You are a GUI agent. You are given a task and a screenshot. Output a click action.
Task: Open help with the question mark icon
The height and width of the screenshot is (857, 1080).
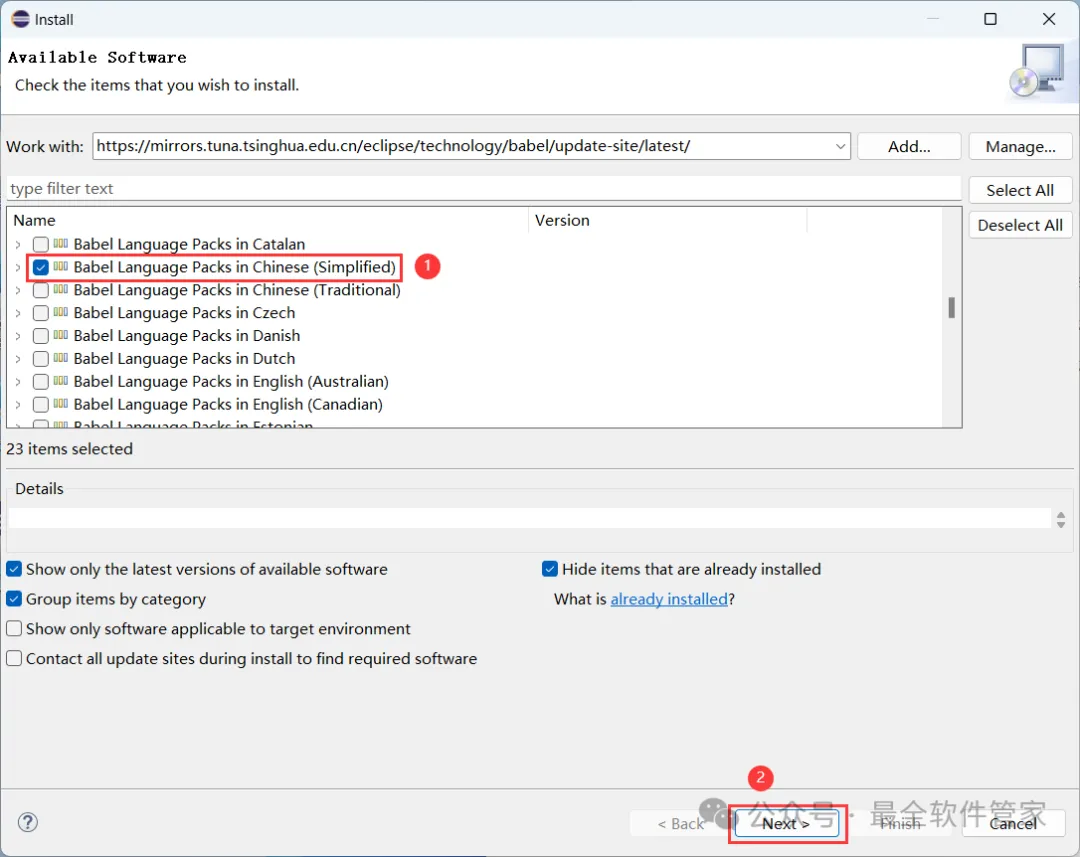(28, 822)
